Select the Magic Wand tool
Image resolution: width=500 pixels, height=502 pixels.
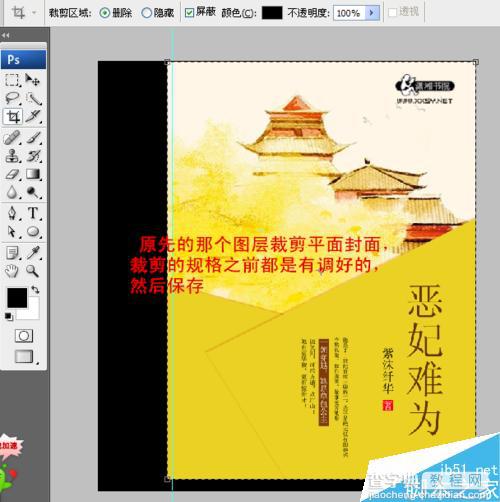[33, 98]
